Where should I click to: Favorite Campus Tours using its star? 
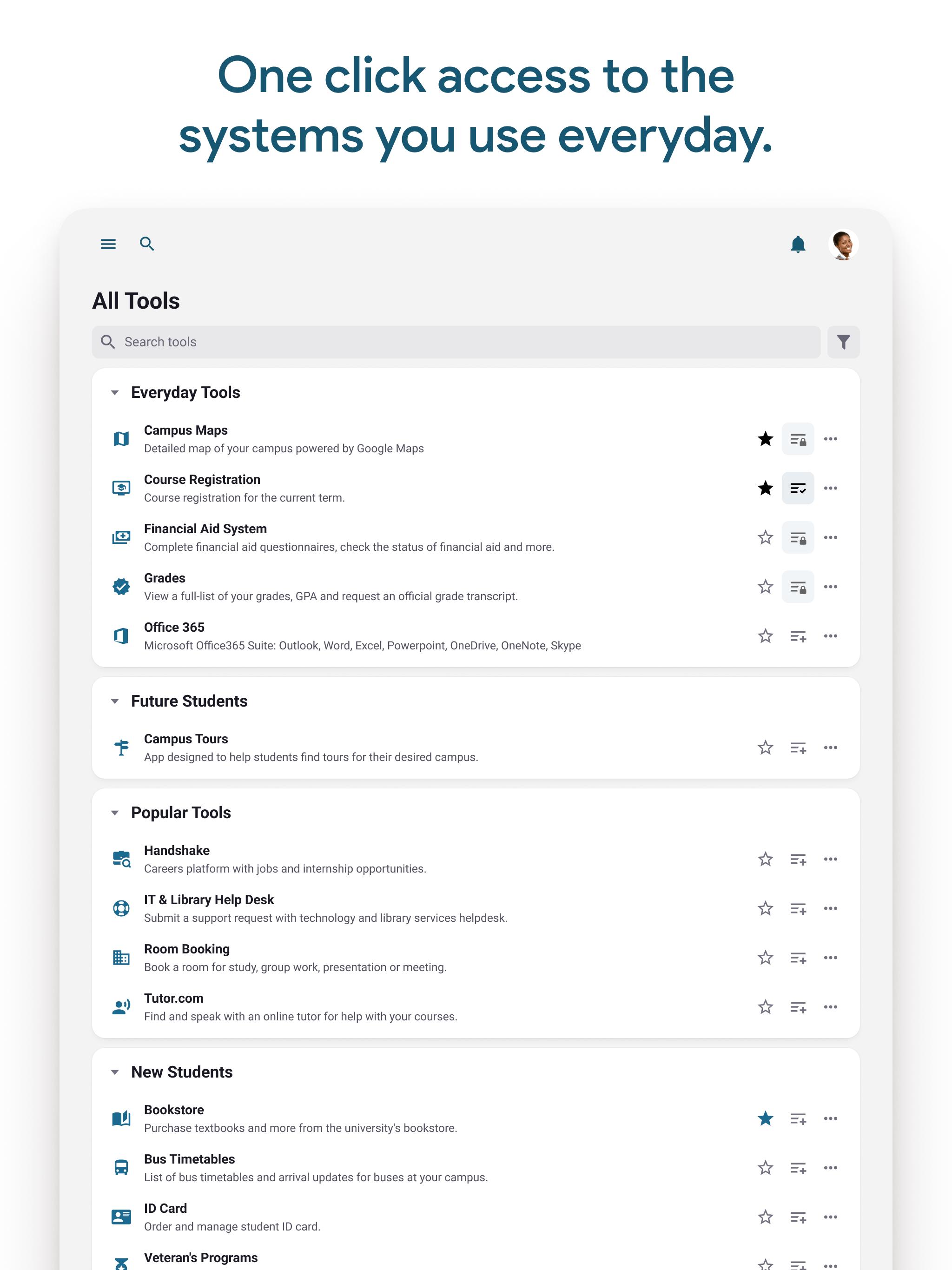(x=765, y=748)
